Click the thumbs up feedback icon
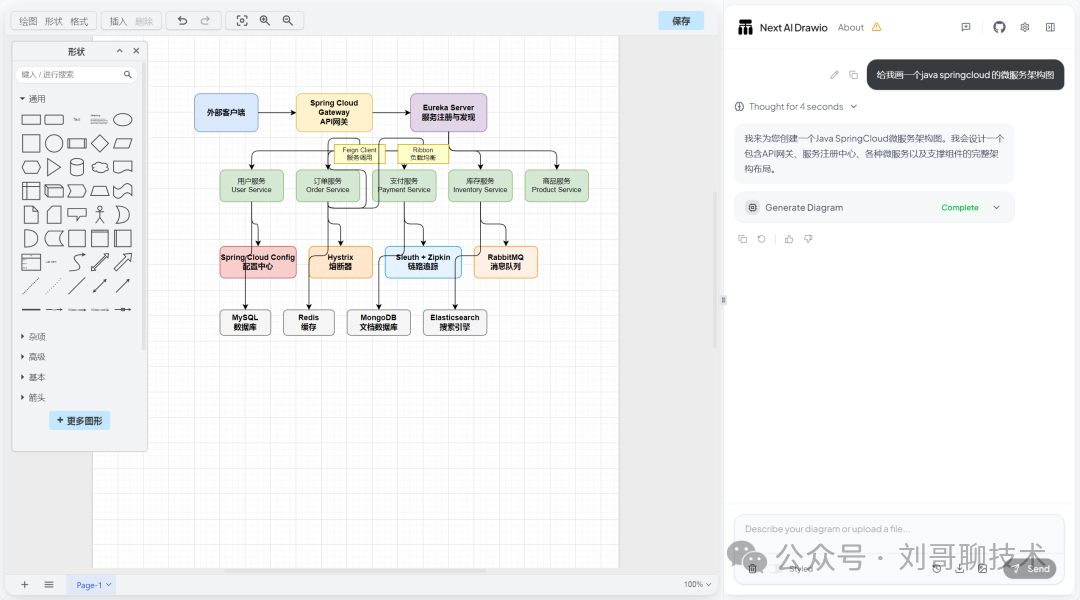This screenshot has height=600, width=1080. tap(789, 239)
